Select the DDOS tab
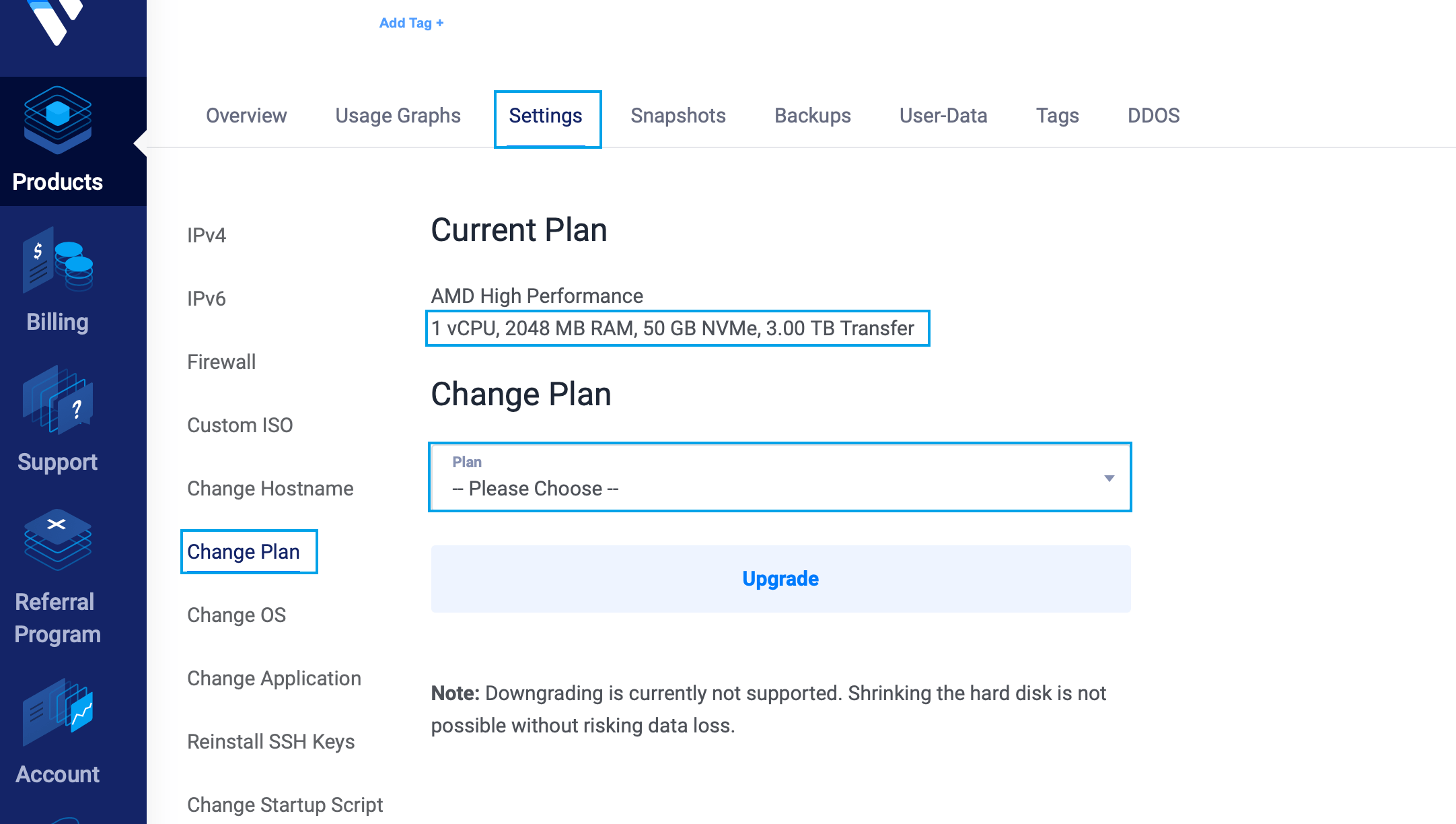1456x824 pixels. tap(1153, 116)
